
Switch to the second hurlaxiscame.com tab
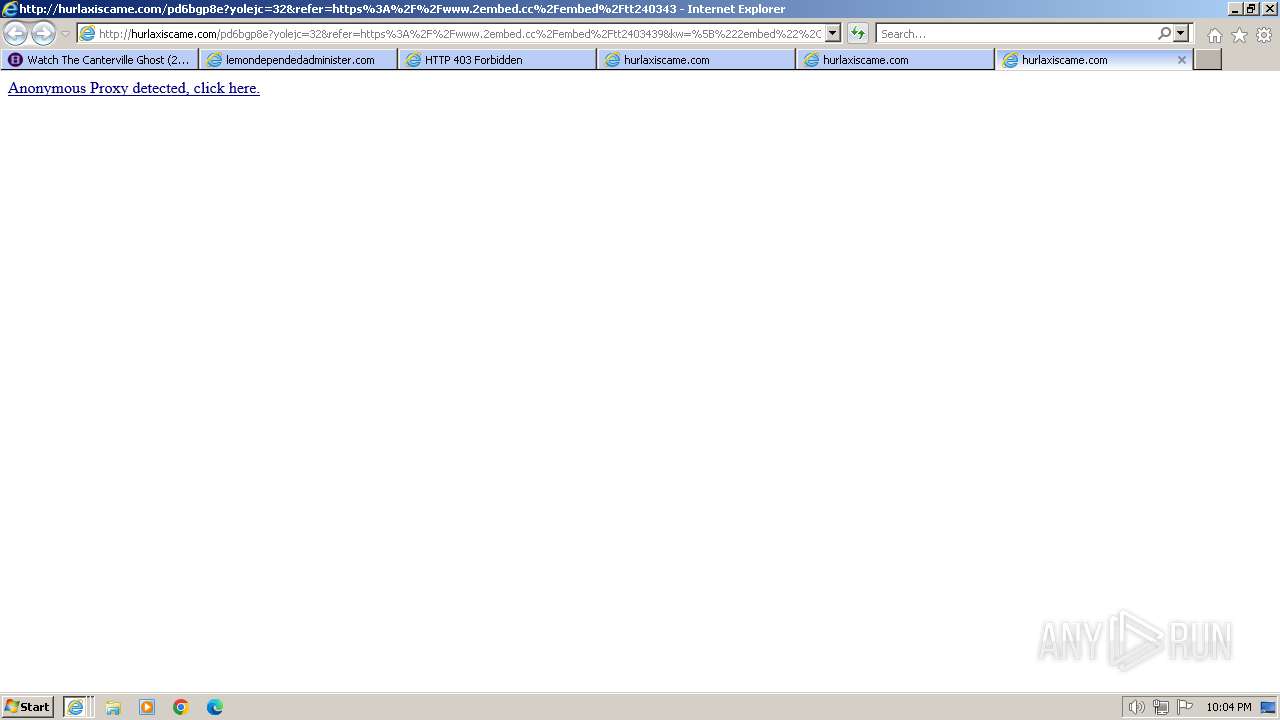pos(896,60)
